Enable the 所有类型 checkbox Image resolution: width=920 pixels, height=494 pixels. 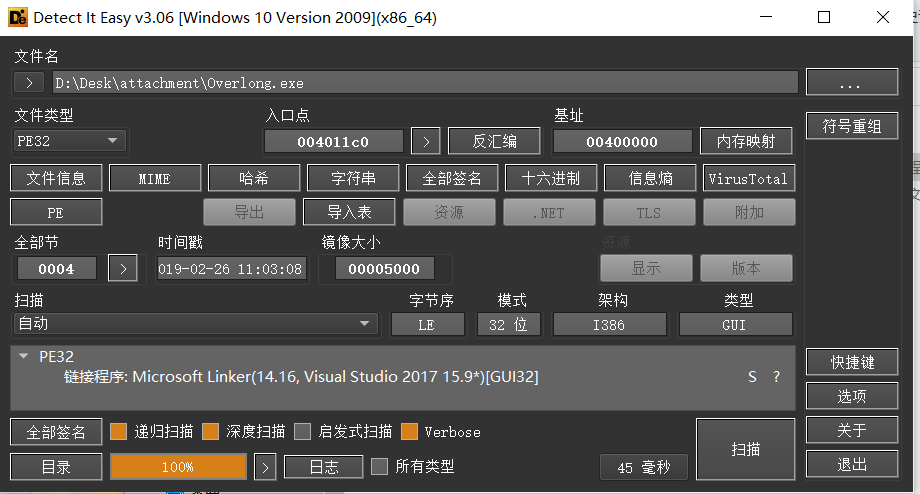(380, 466)
